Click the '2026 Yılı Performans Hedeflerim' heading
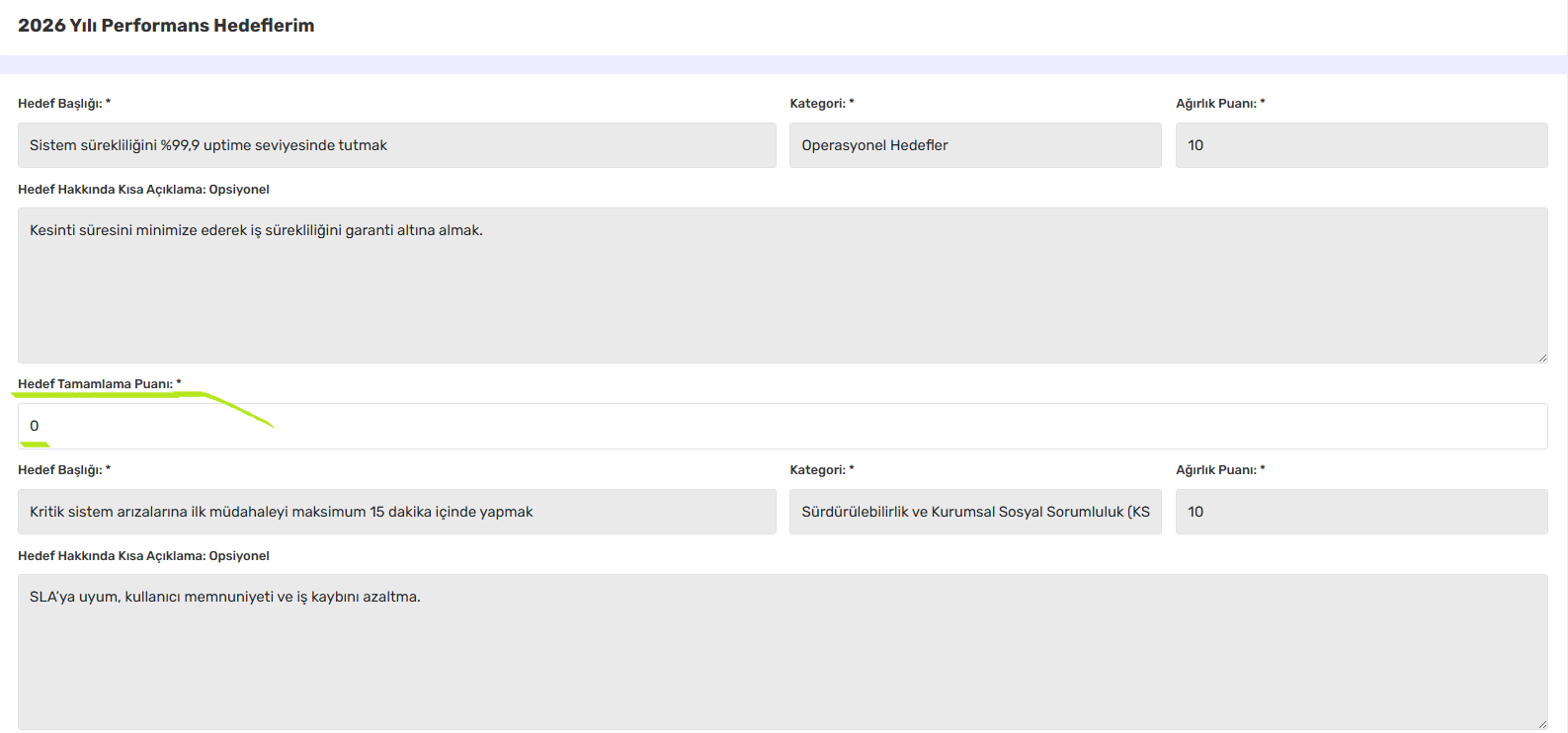The width and height of the screenshot is (1568, 733). point(166,26)
